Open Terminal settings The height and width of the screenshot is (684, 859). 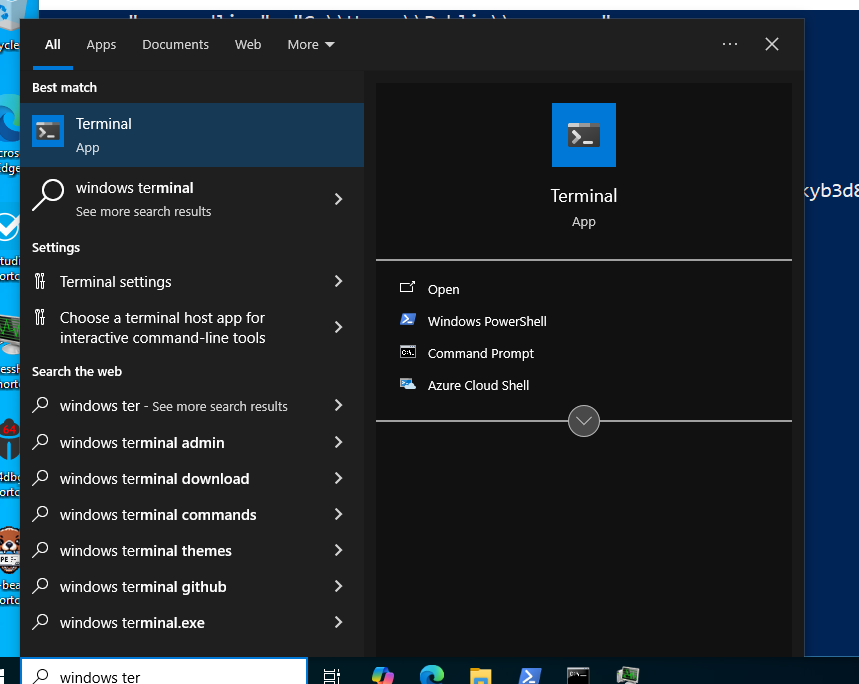tap(192, 281)
